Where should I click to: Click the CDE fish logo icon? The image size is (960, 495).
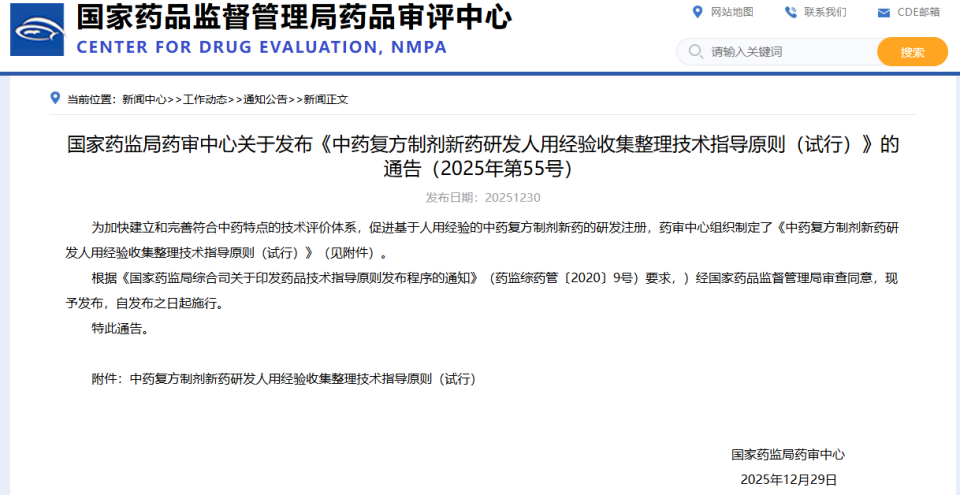pyautogui.click(x=37, y=29)
